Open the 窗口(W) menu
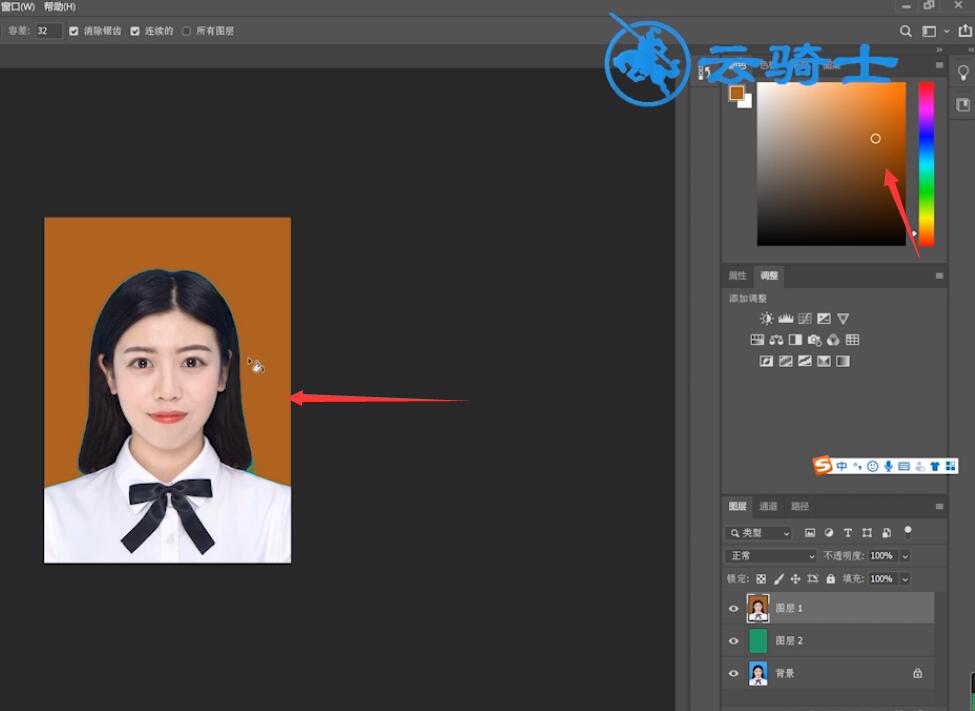975x711 pixels. [18, 6]
